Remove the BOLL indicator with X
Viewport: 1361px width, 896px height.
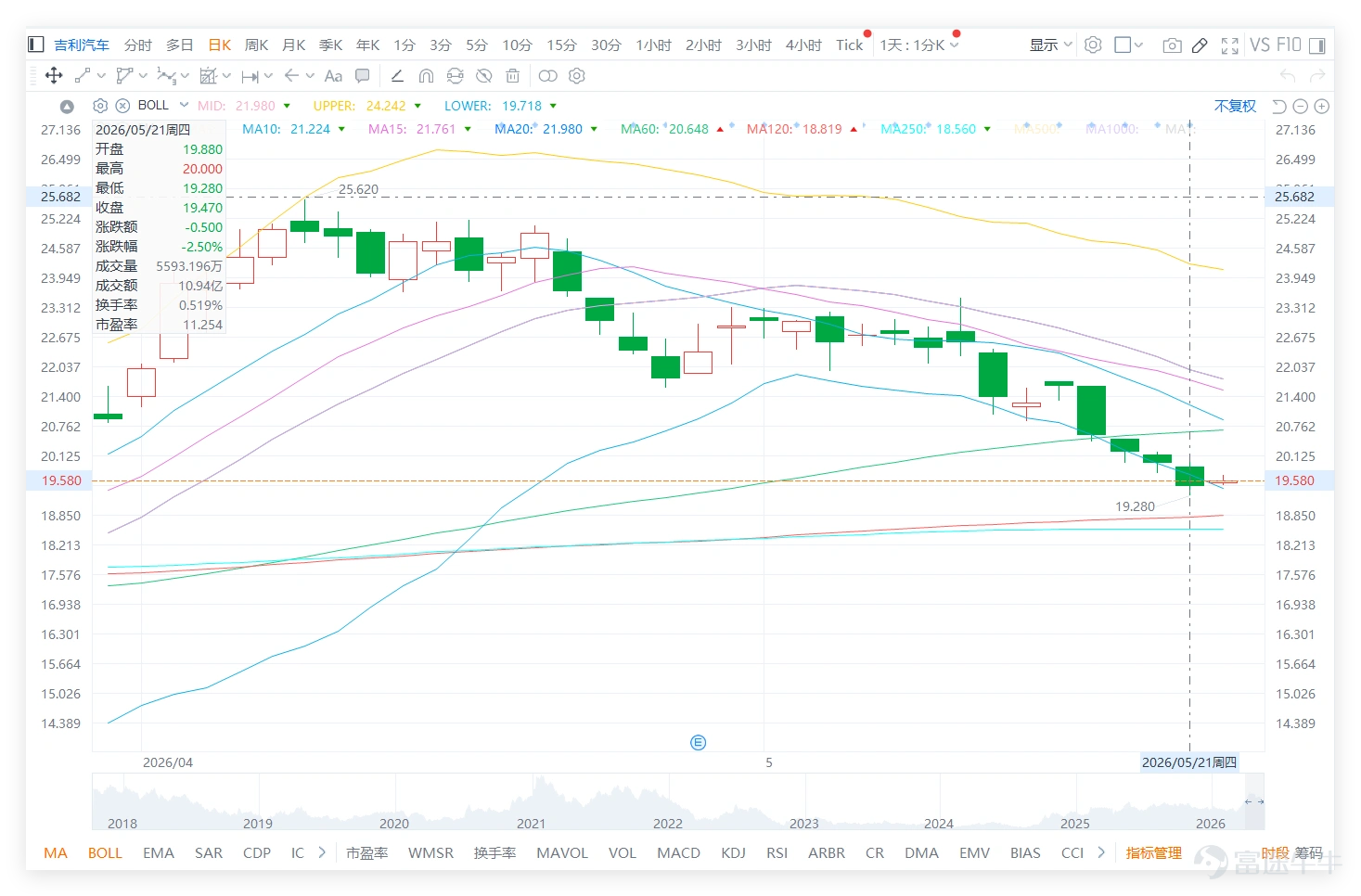122,106
